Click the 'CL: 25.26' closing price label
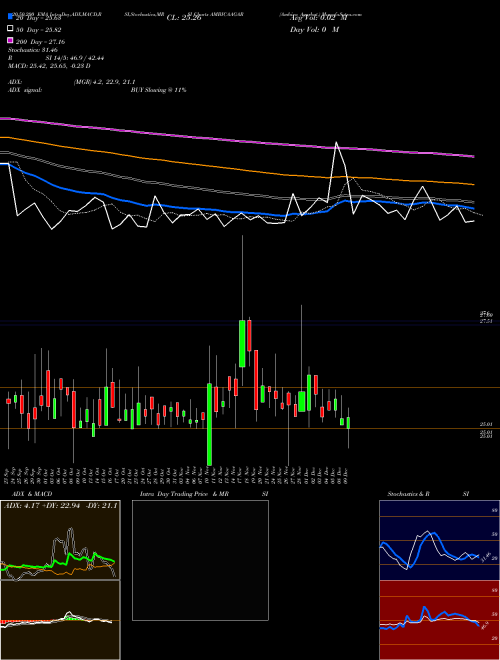This screenshot has width=500, height=660. [184, 18]
